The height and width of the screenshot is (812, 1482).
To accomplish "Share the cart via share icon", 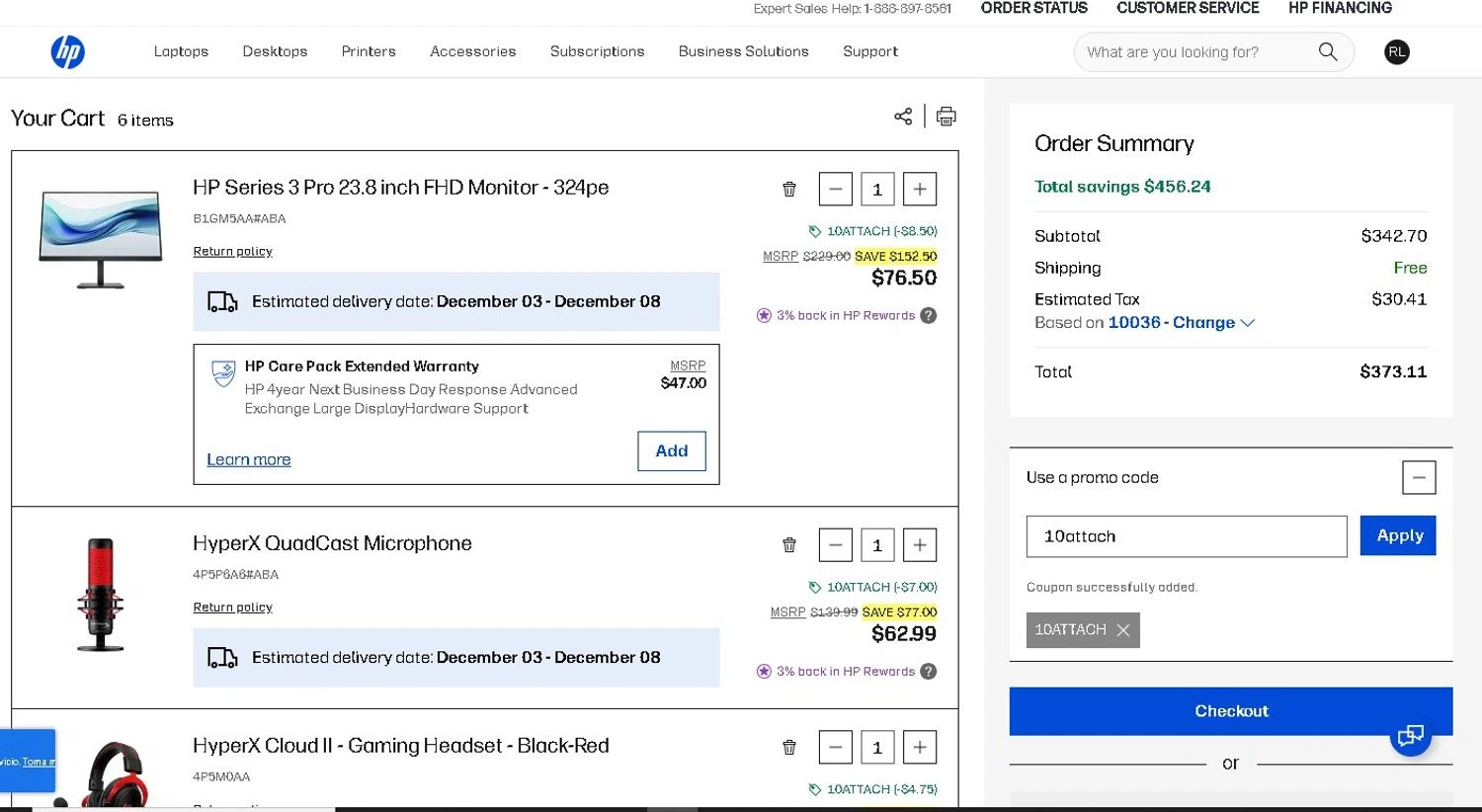I will [x=903, y=117].
